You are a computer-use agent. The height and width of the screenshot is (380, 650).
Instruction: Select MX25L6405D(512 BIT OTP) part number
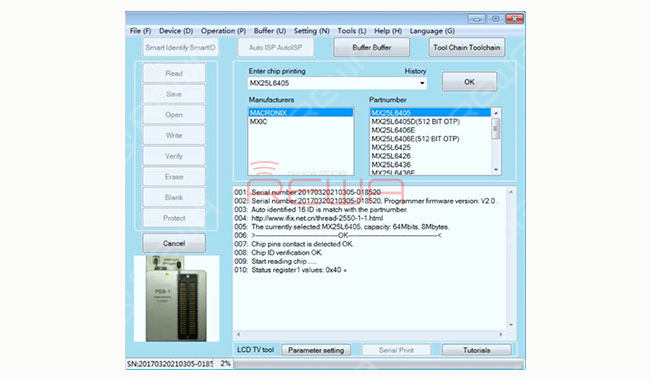click(x=430, y=121)
